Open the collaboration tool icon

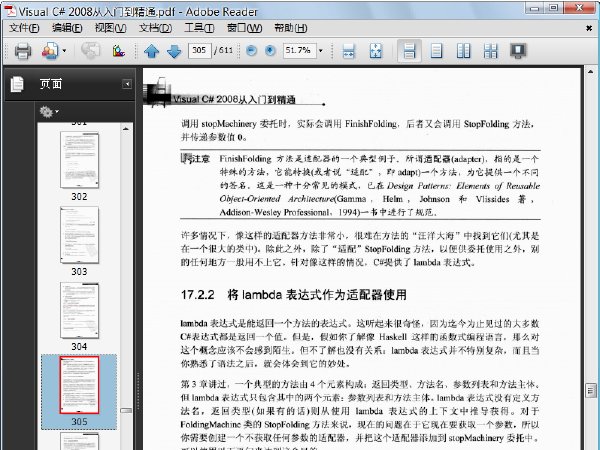(x=51, y=51)
